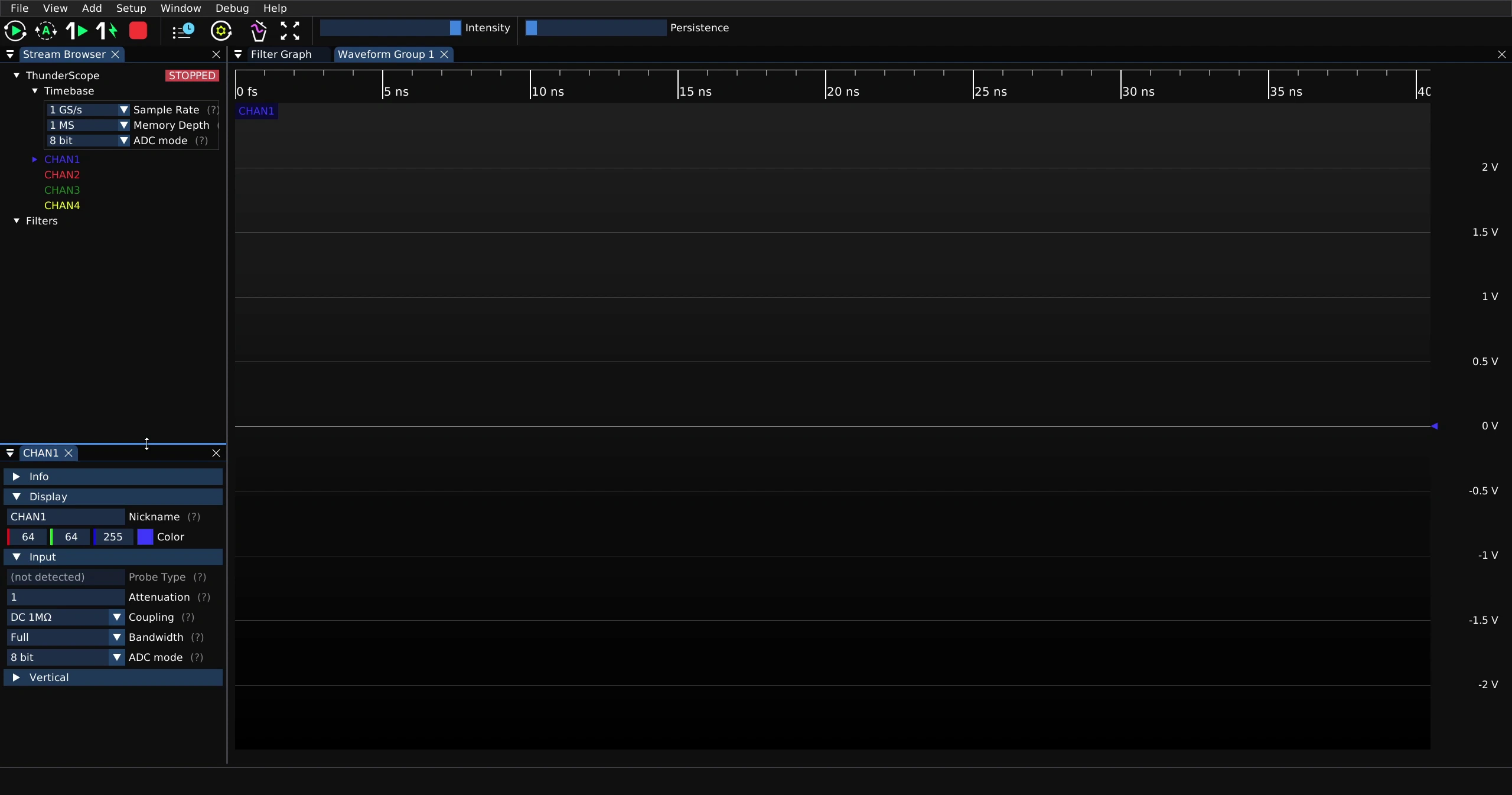
Task: Clear persistence with the bucket icon
Action: (x=258, y=31)
